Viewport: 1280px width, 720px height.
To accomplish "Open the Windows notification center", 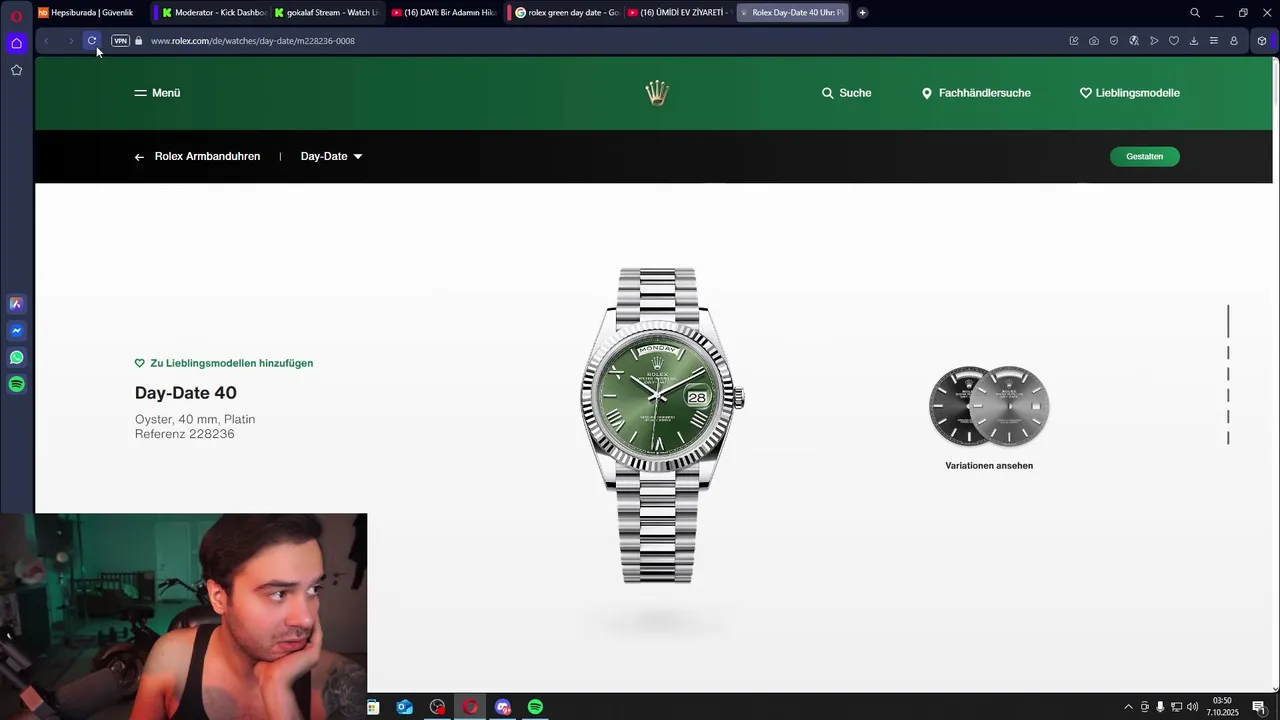I will [x=1258, y=707].
